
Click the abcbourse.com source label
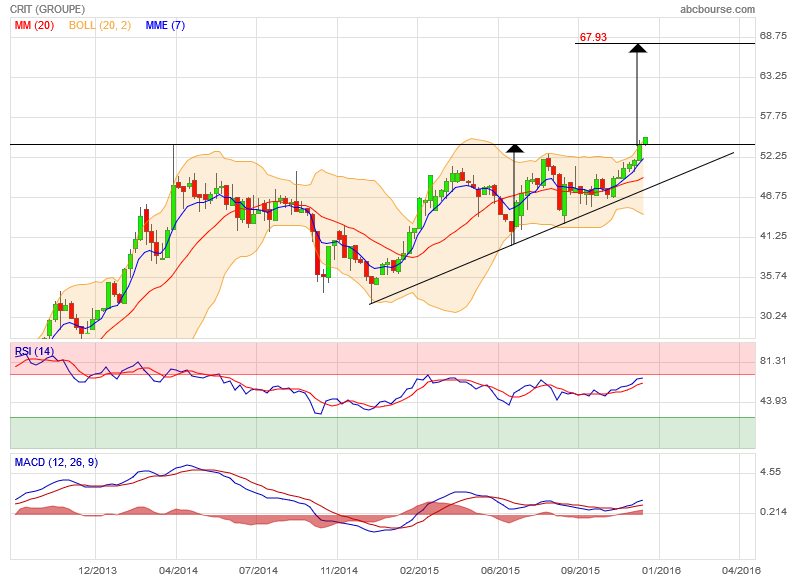717,9
